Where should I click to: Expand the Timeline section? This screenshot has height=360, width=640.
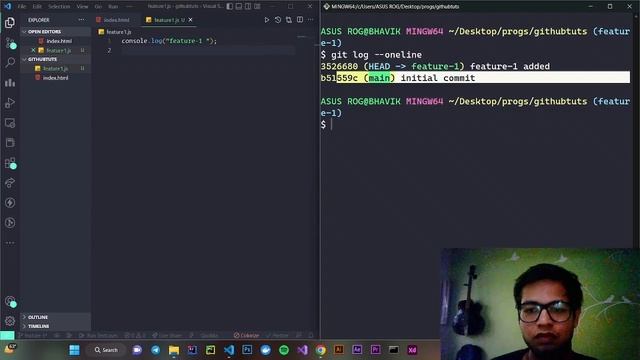tap(56, 326)
